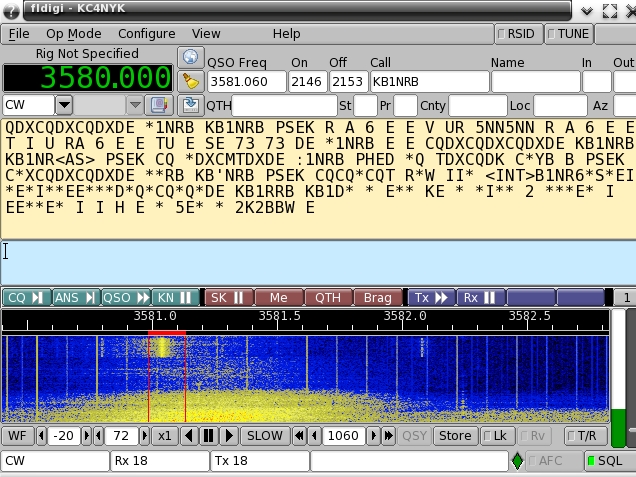Click the CQ macro button

pyautogui.click(x=25, y=297)
